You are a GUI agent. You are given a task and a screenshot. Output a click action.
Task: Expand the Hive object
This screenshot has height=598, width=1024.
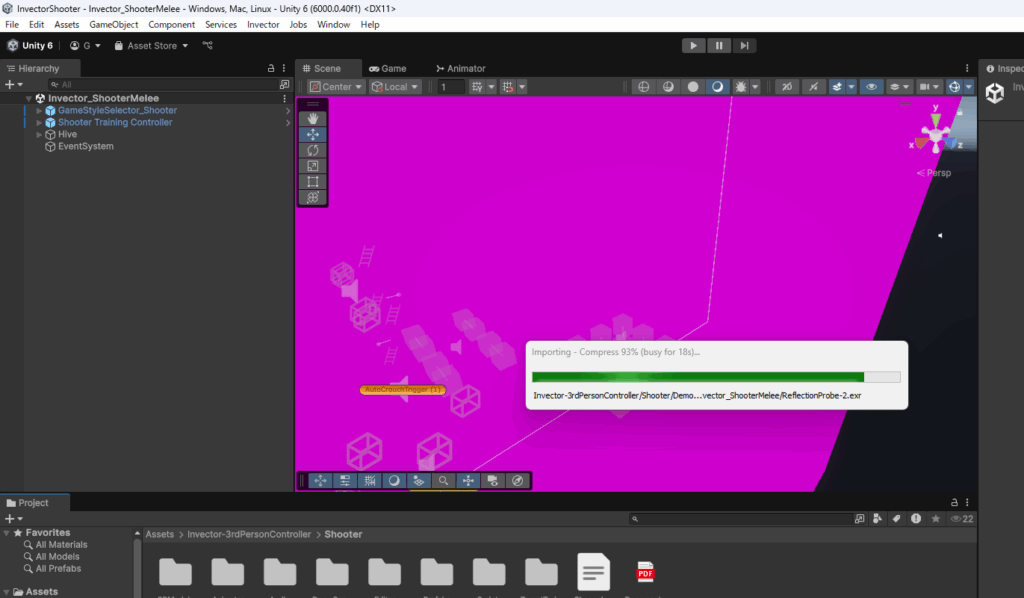tap(39, 134)
